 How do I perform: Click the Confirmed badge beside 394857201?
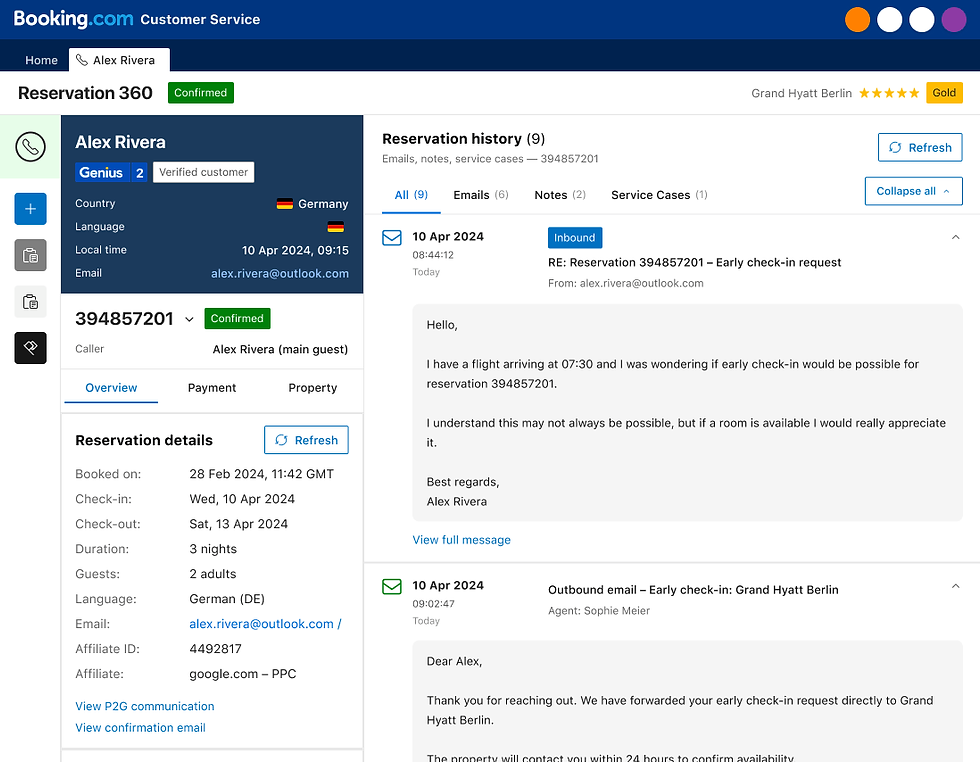point(237,319)
